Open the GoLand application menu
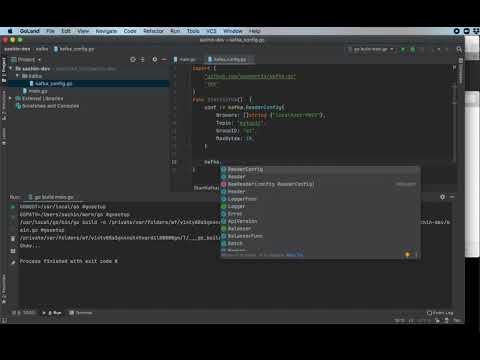This screenshot has height=360, width=480. coord(30,31)
